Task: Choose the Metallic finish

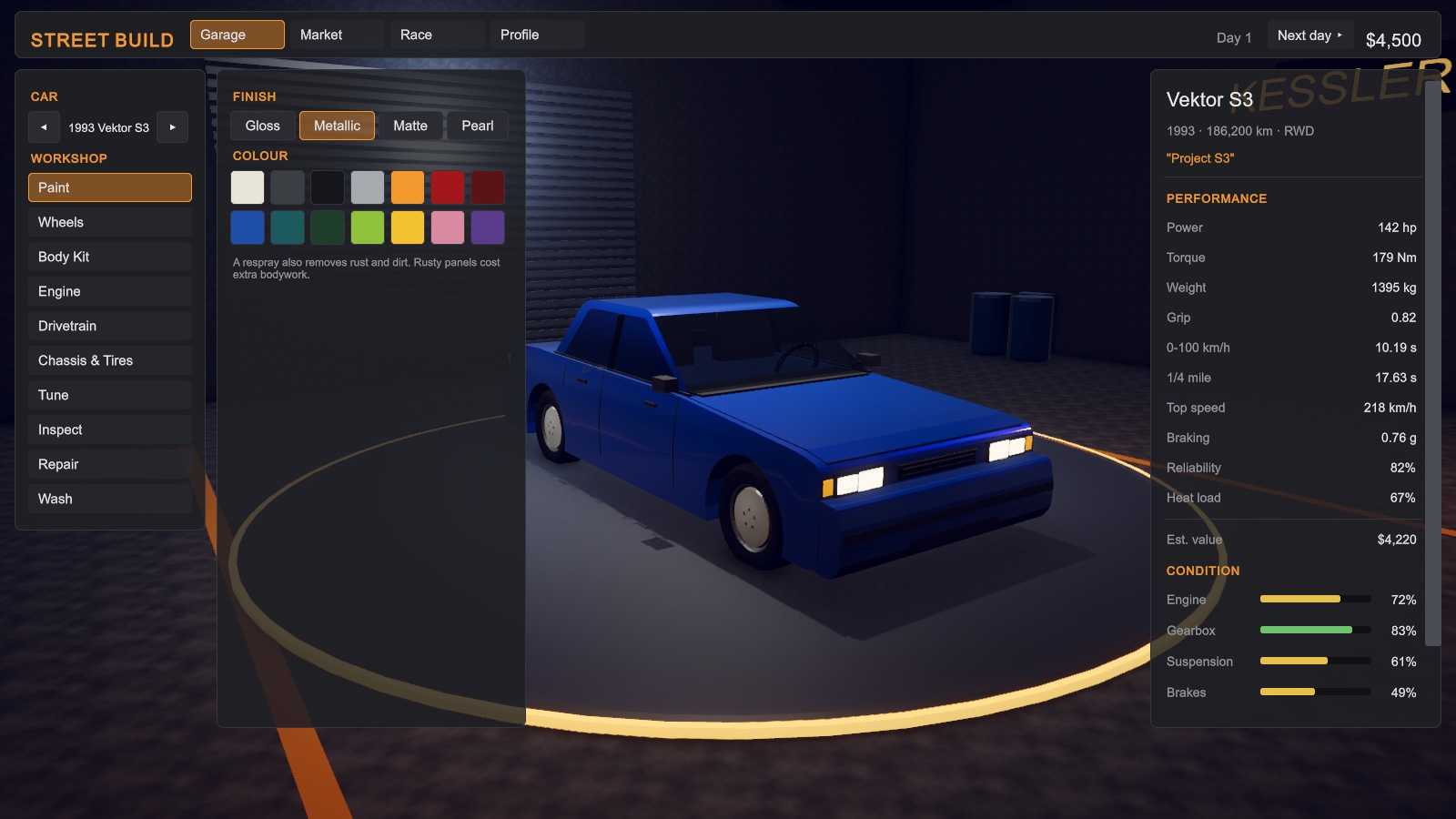Action: [x=337, y=126]
